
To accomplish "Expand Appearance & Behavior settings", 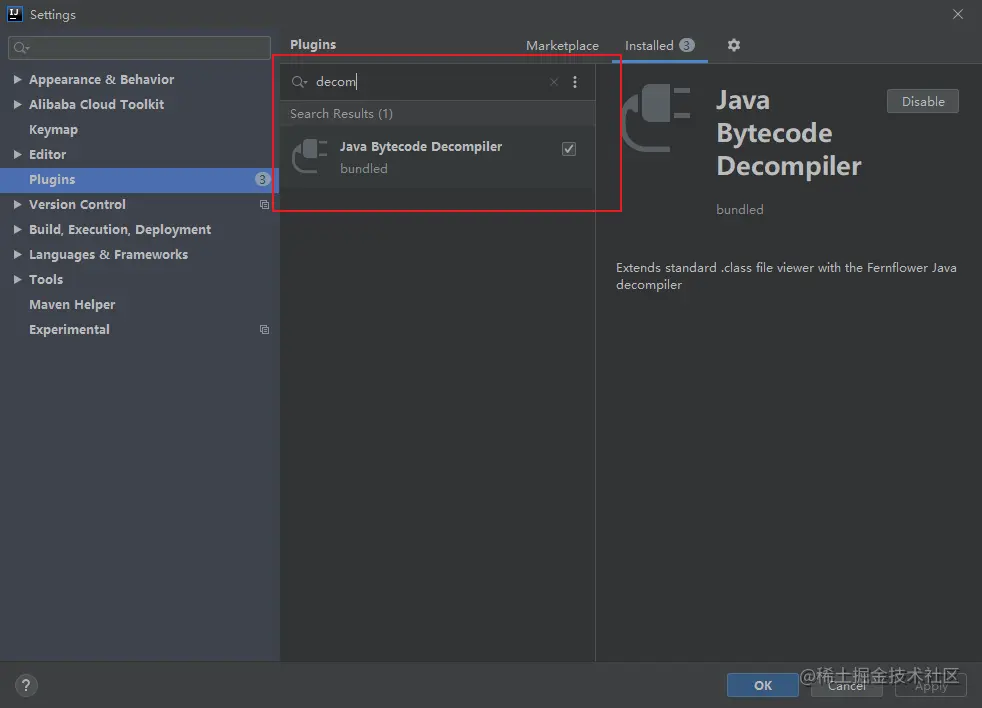I will (x=18, y=80).
